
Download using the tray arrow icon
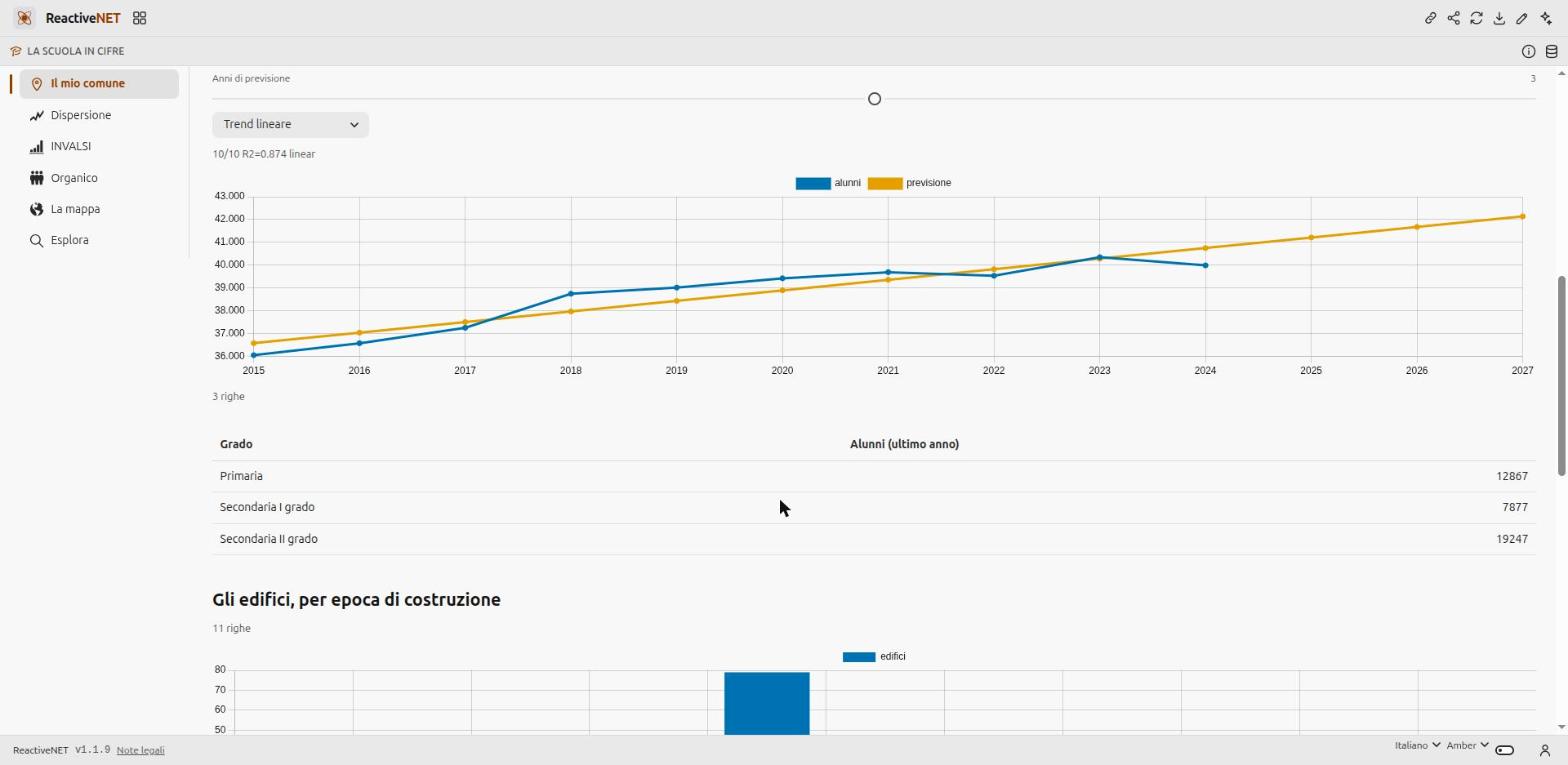click(1499, 18)
